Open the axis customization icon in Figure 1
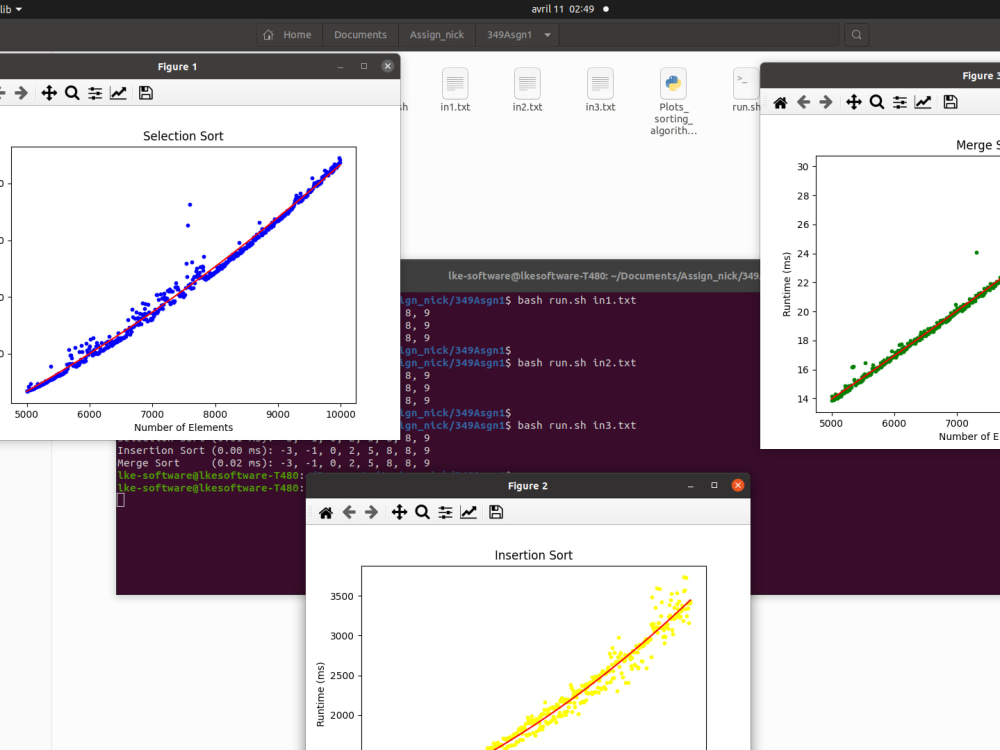Screen dimensions: 1000x750 coord(118,92)
